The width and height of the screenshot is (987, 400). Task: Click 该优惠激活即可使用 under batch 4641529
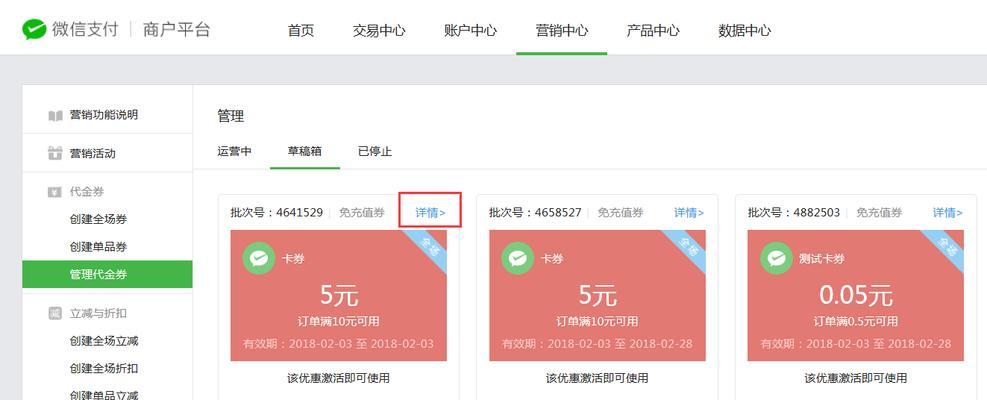(339, 378)
